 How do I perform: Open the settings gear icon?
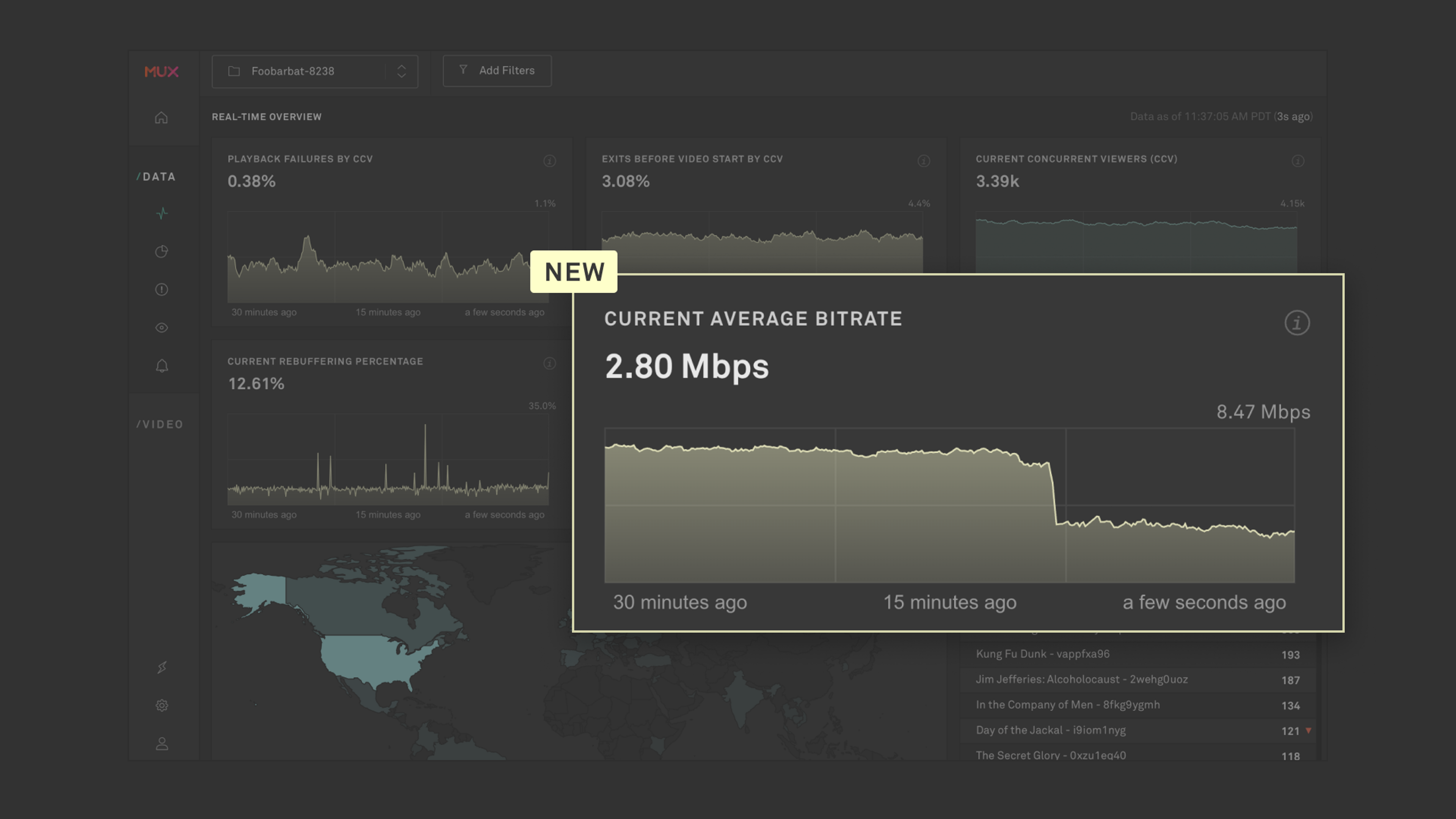point(162,705)
